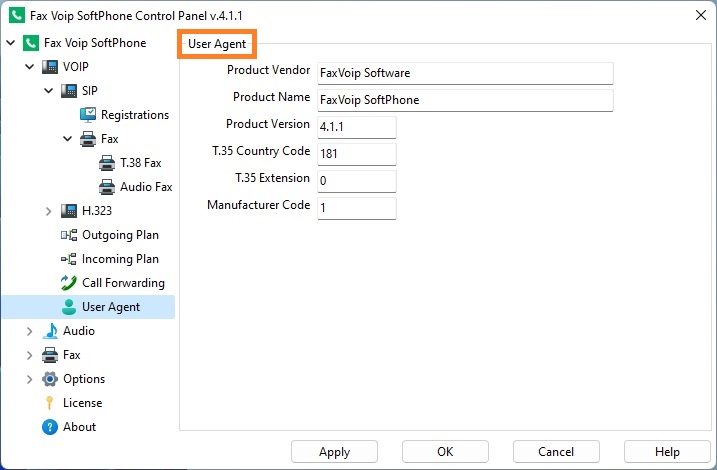Click the Registrations monitor icon
Image resolution: width=717 pixels, height=470 pixels.
coord(88,115)
